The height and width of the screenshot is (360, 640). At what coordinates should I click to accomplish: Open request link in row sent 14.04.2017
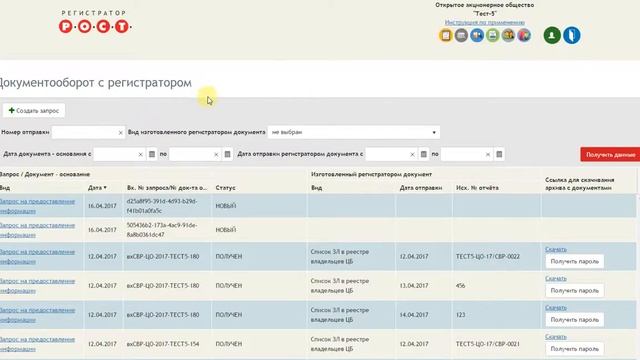click(x=38, y=315)
